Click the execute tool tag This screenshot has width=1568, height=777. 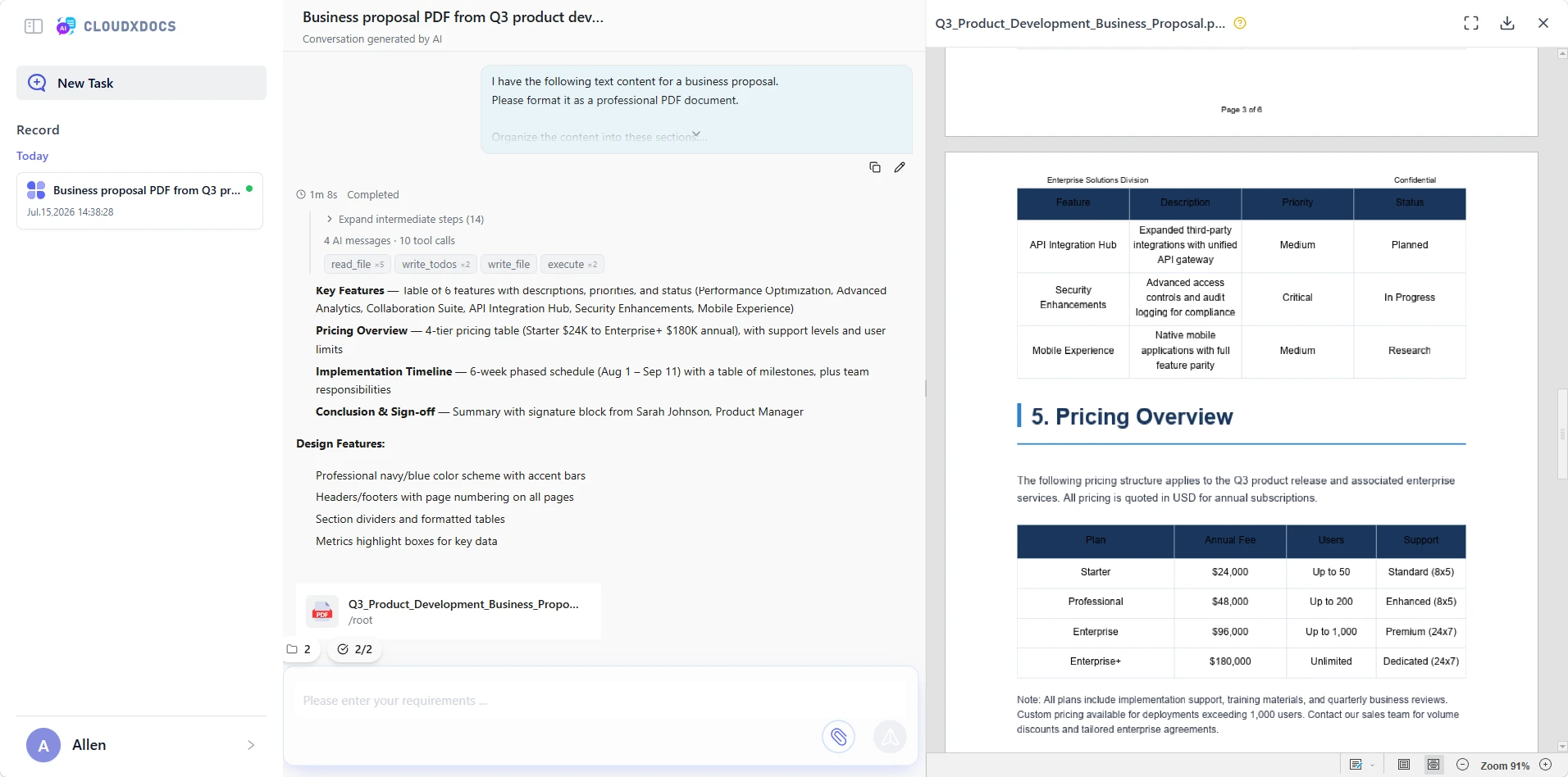[x=572, y=264]
